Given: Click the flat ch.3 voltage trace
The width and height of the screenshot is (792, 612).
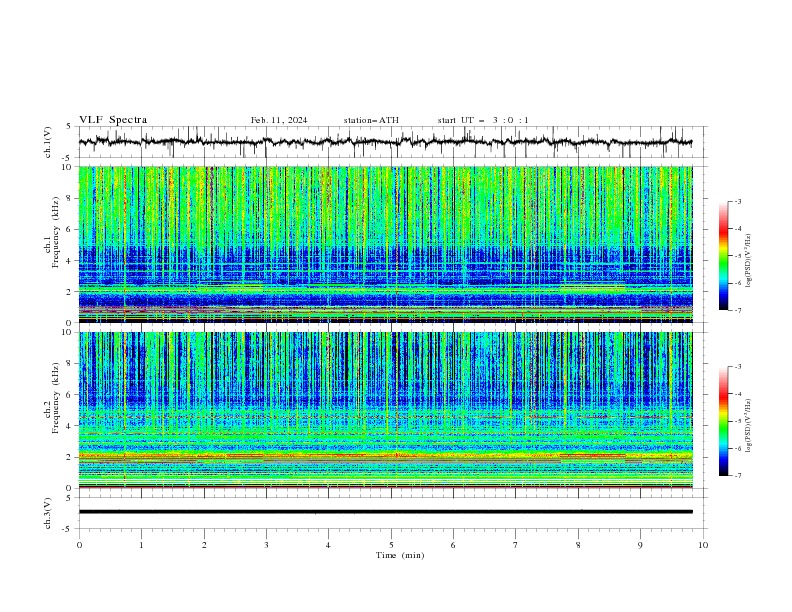Looking at the screenshot, I should point(385,512).
